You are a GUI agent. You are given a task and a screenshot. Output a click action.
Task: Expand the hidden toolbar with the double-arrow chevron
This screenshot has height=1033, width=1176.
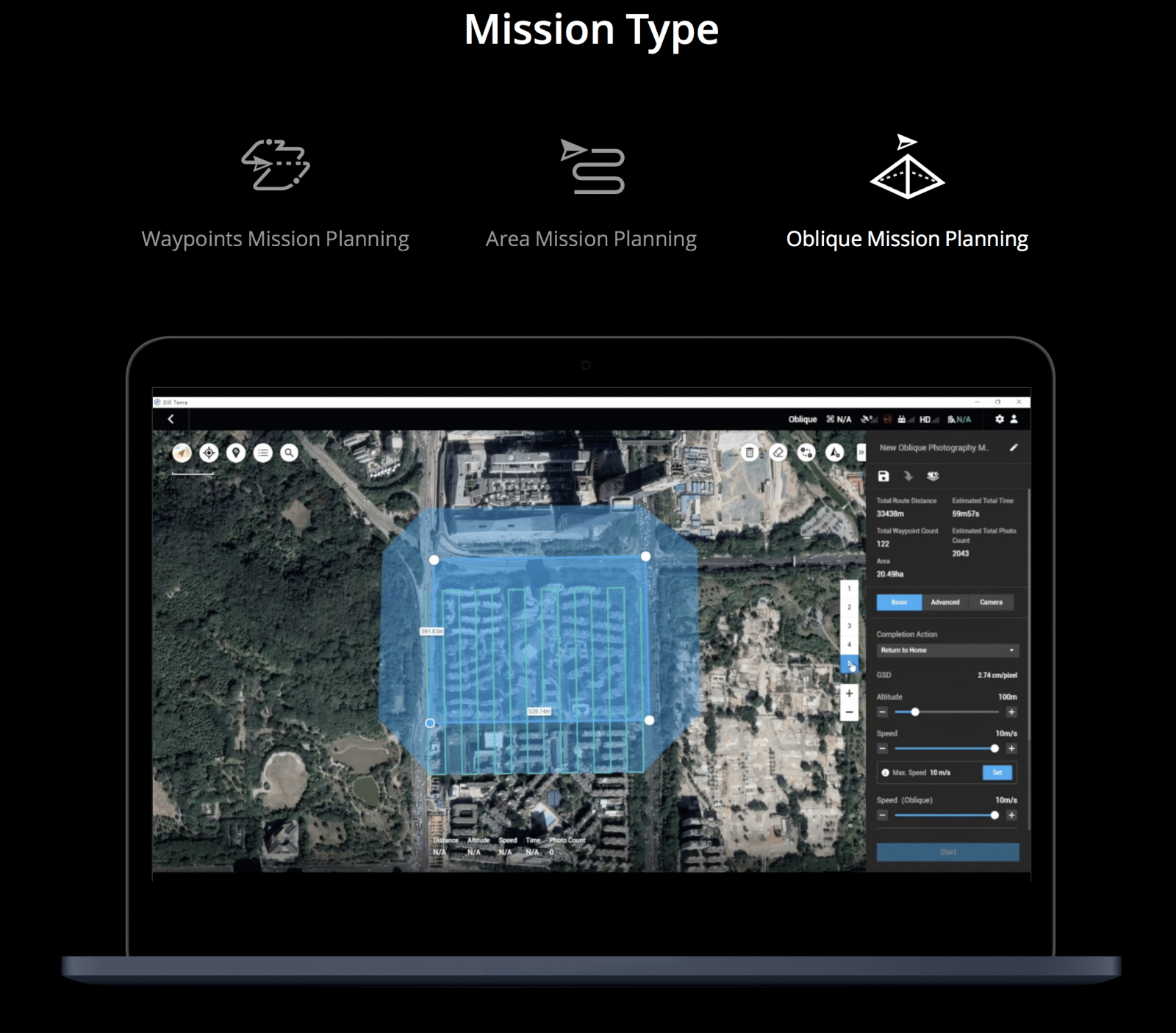point(860,453)
